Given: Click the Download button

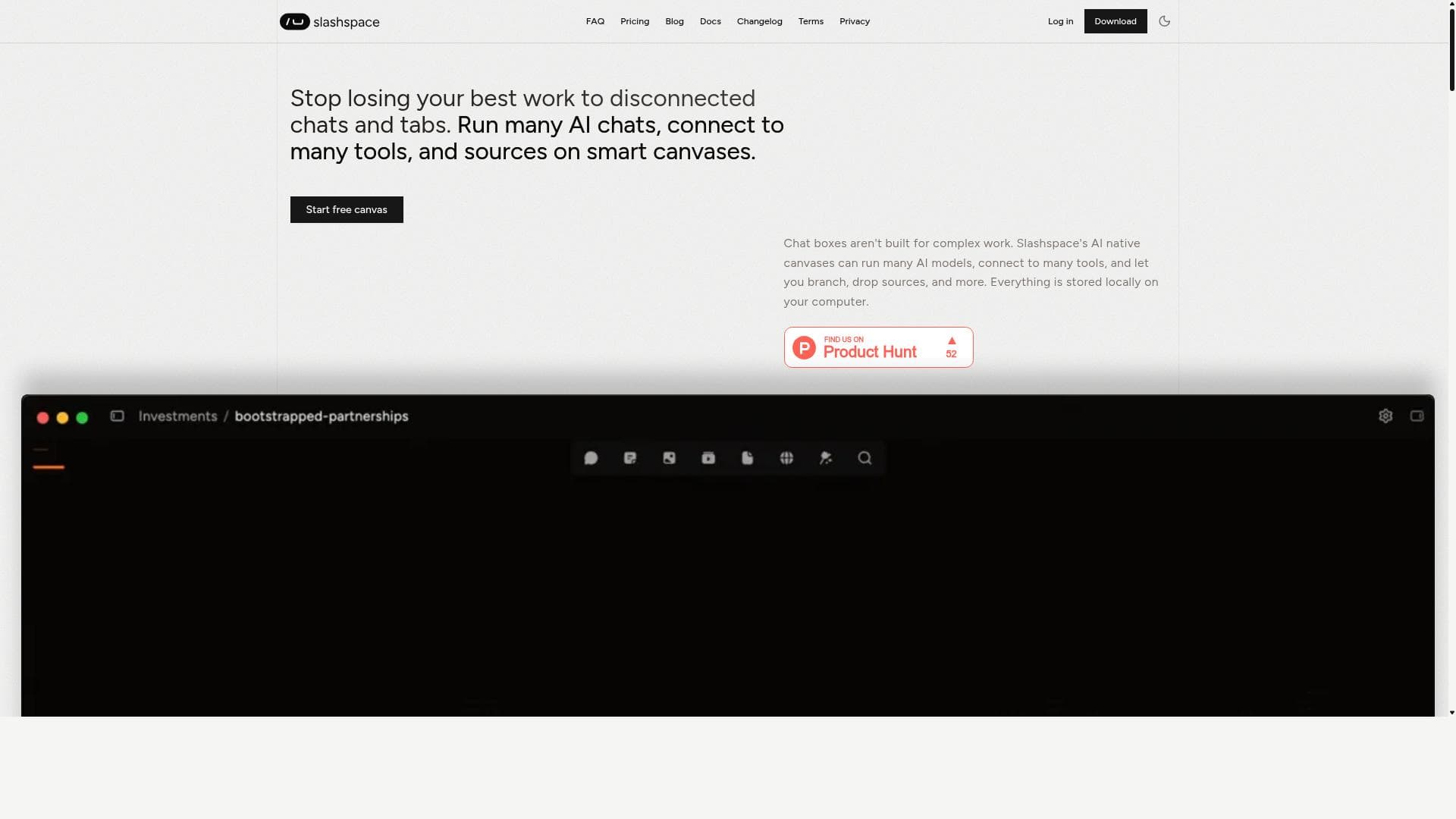Looking at the screenshot, I should 1116,21.
